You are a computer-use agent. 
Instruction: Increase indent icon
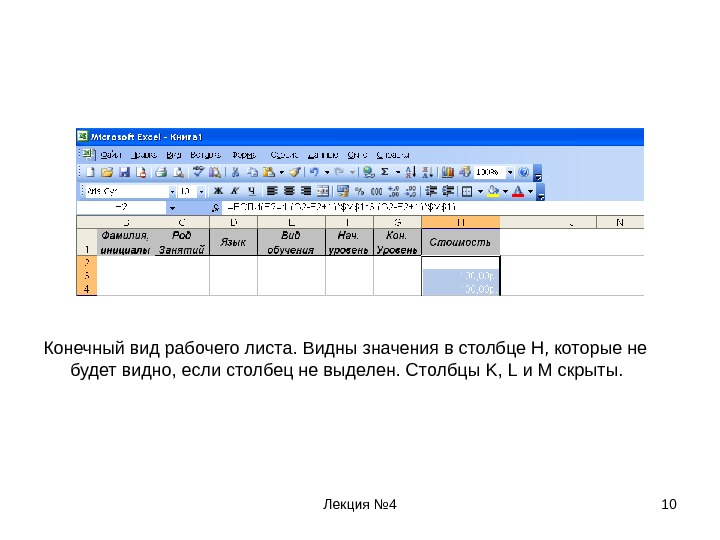click(x=448, y=191)
